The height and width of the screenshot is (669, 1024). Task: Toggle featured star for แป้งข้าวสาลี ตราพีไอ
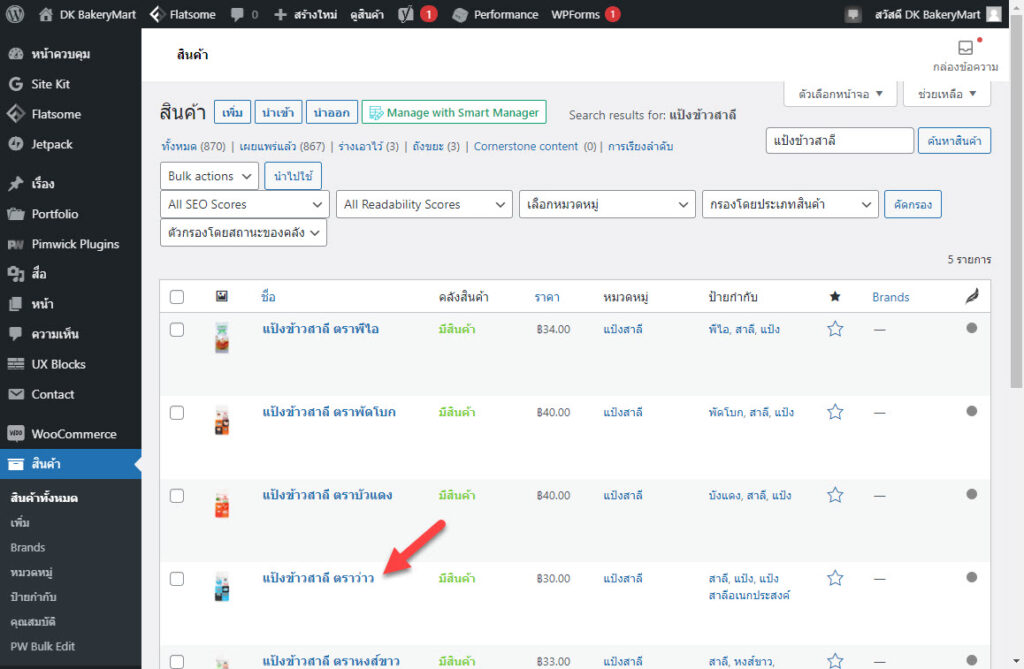(835, 329)
